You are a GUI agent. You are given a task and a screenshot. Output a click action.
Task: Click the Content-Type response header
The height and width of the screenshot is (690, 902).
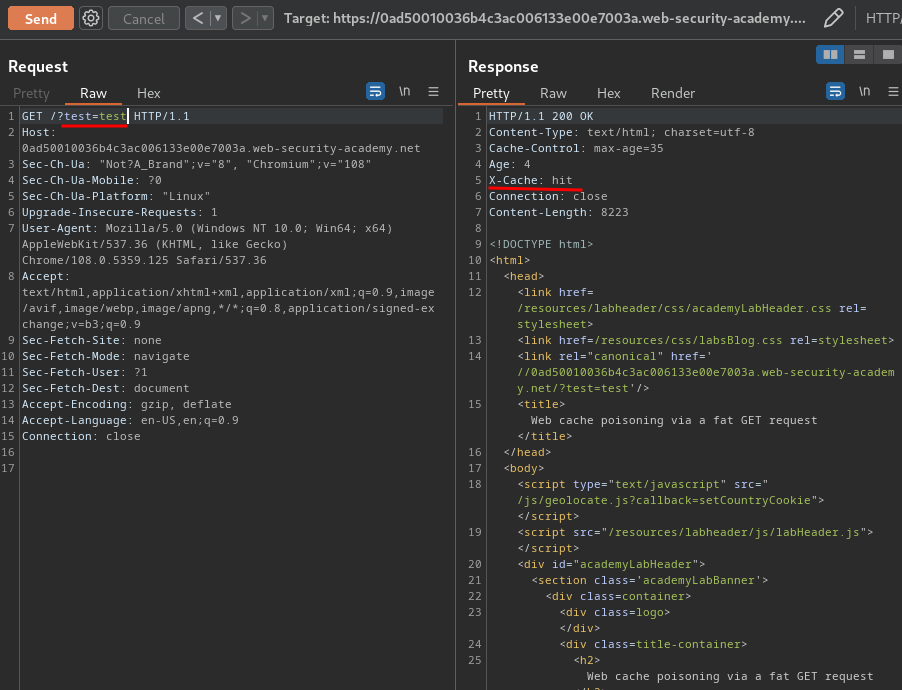621,132
